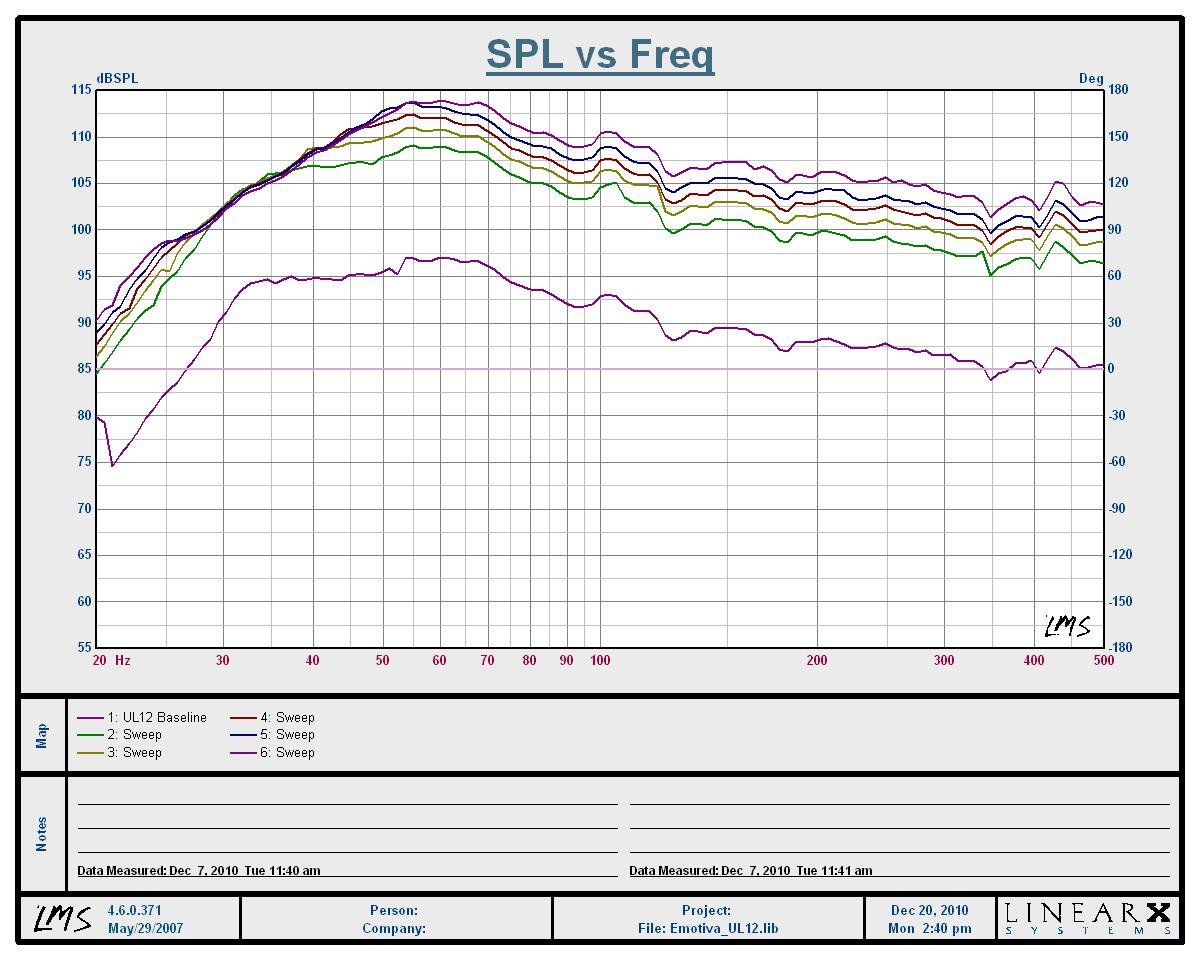Click the LMS logo inside the graph area
This screenshot has width=1200, height=960.
pos(1066,627)
